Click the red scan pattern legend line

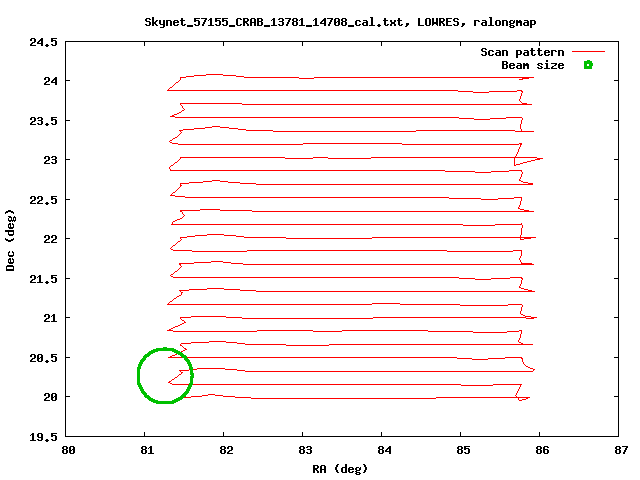click(x=588, y=52)
